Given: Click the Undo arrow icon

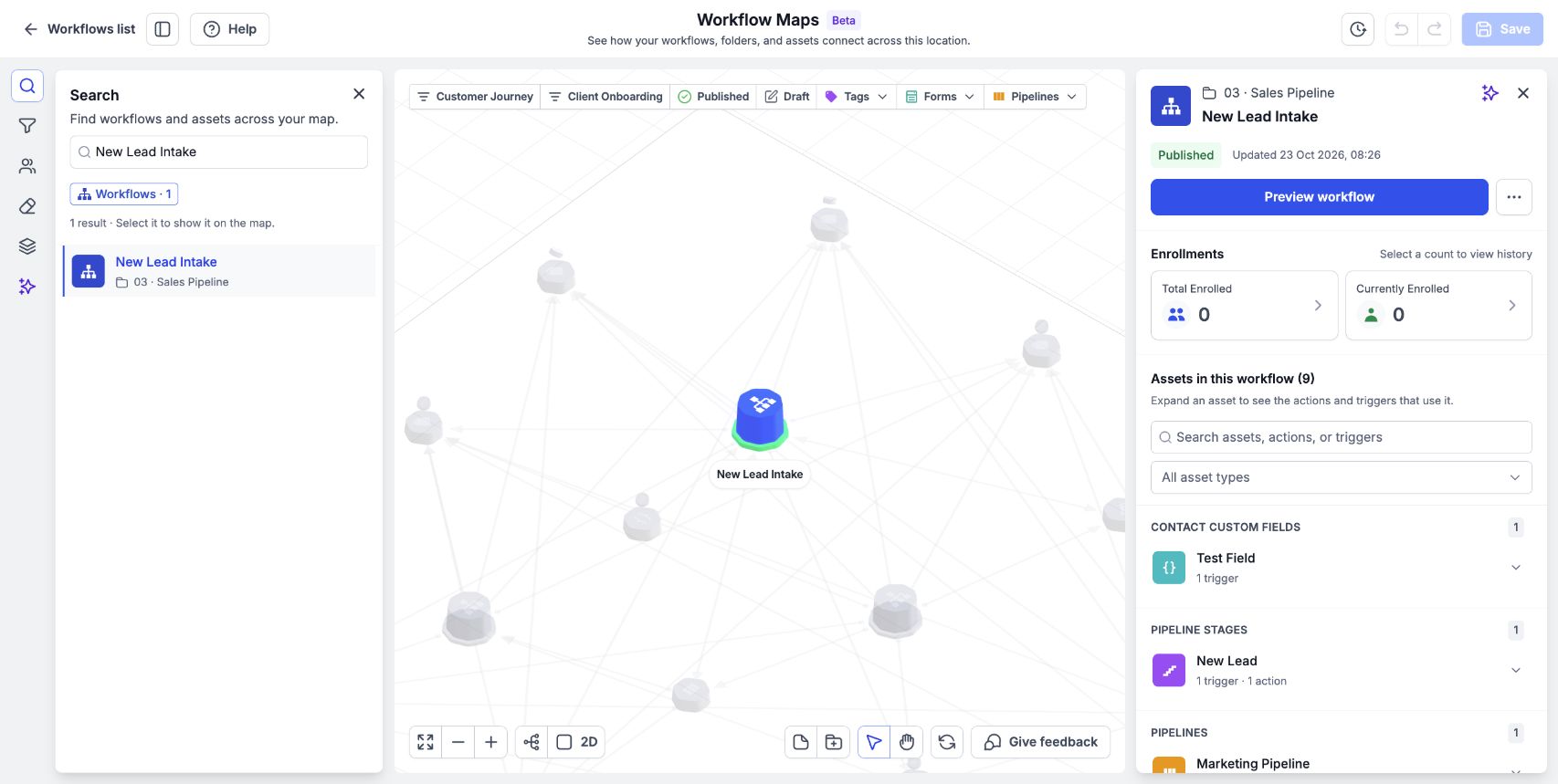Looking at the screenshot, I should 1401,29.
